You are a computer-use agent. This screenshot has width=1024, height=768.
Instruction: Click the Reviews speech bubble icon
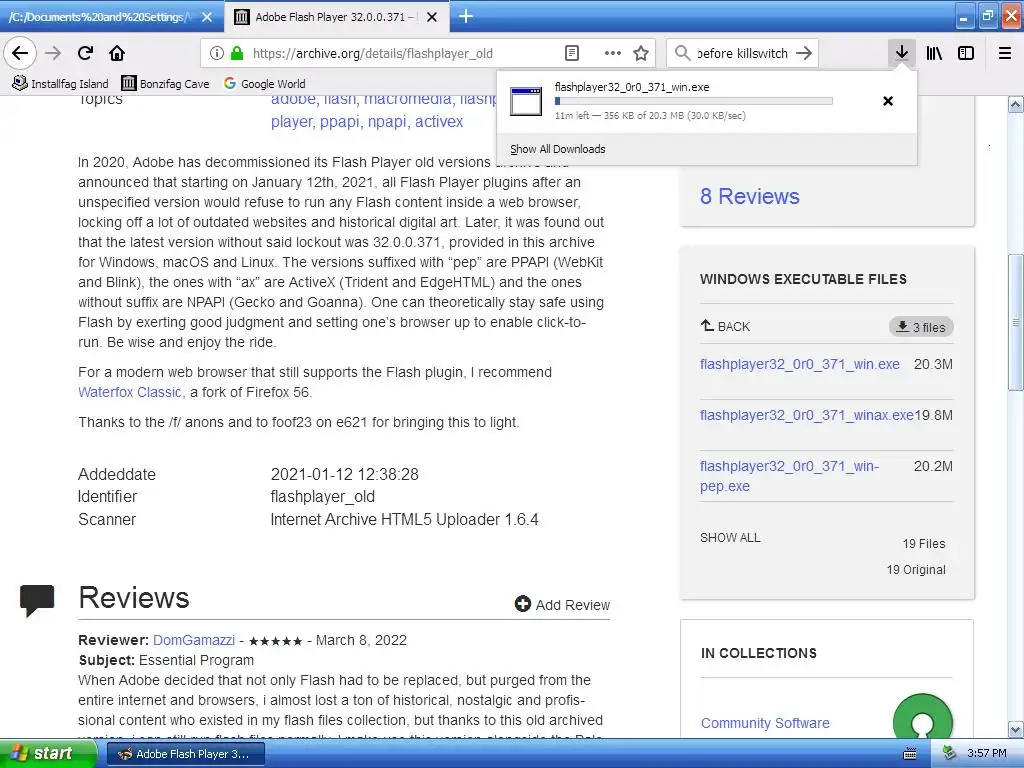pos(37,600)
